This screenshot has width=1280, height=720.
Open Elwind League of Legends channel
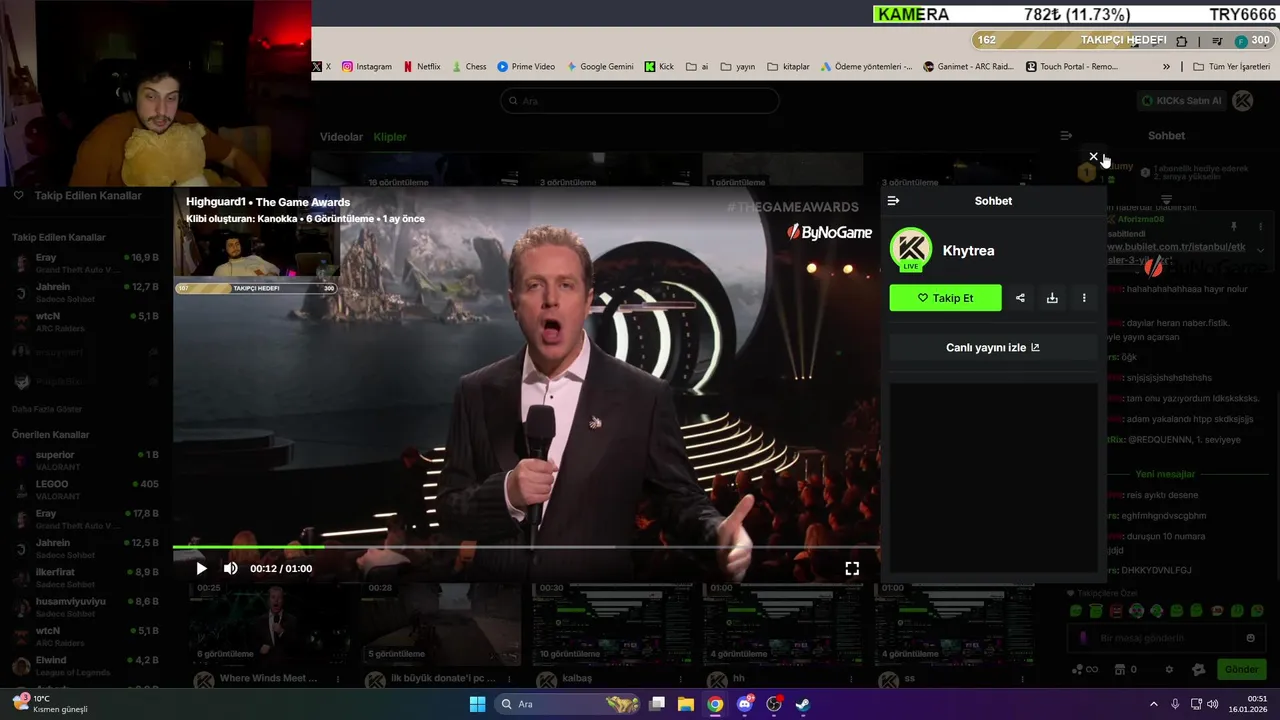click(85, 666)
